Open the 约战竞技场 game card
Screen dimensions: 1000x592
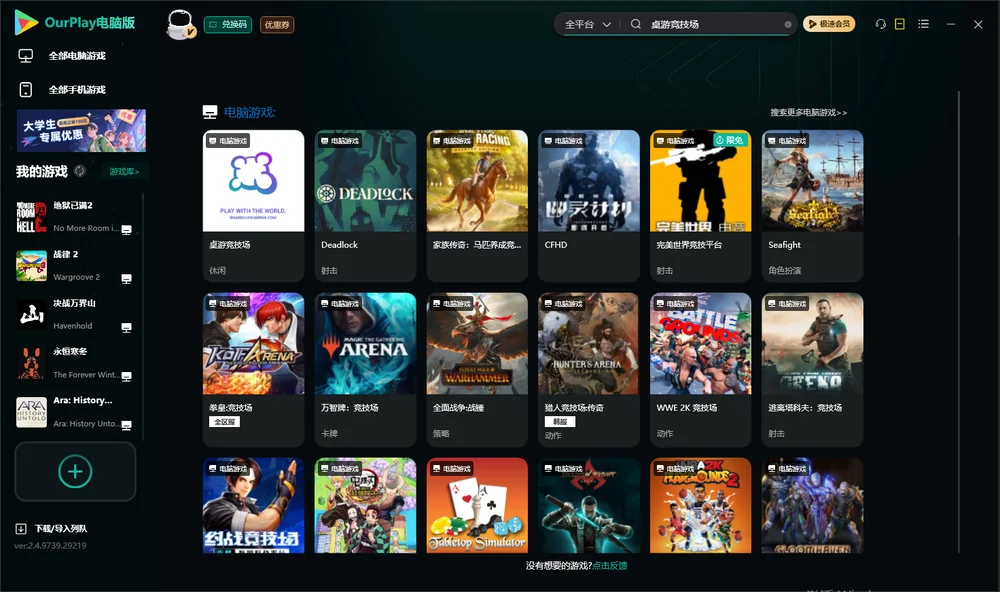(253, 505)
